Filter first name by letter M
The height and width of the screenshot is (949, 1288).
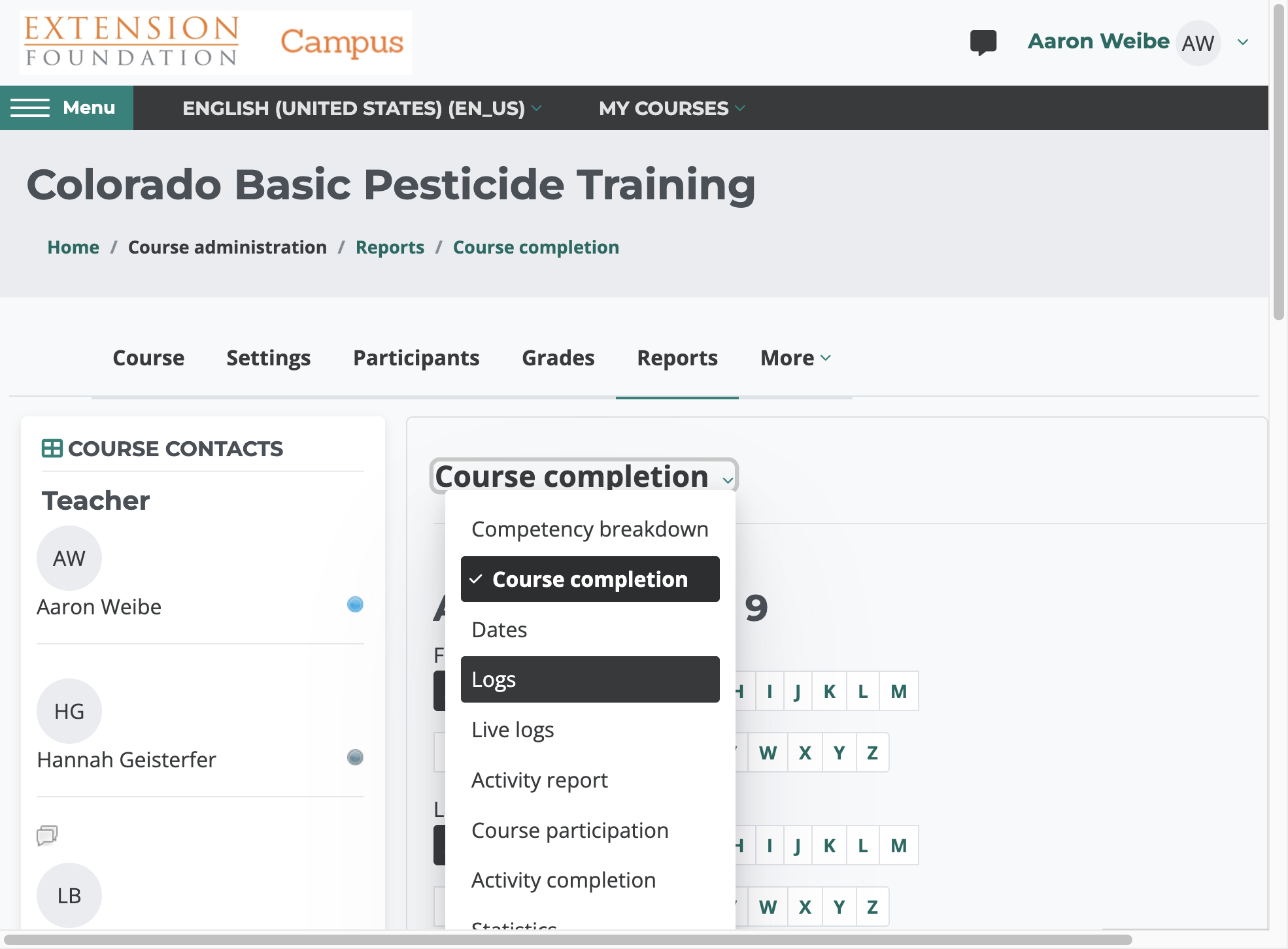click(x=899, y=691)
